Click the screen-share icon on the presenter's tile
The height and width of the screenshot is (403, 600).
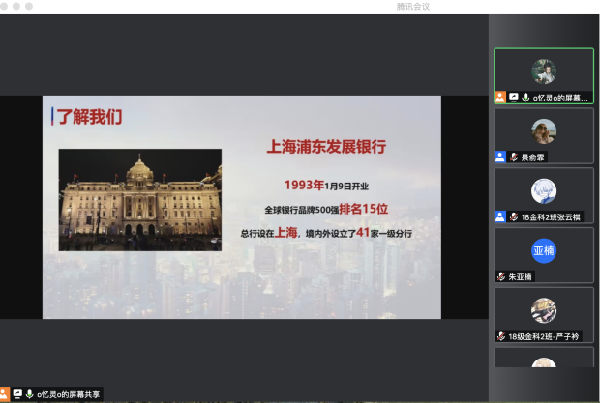[x=513, y=97]
